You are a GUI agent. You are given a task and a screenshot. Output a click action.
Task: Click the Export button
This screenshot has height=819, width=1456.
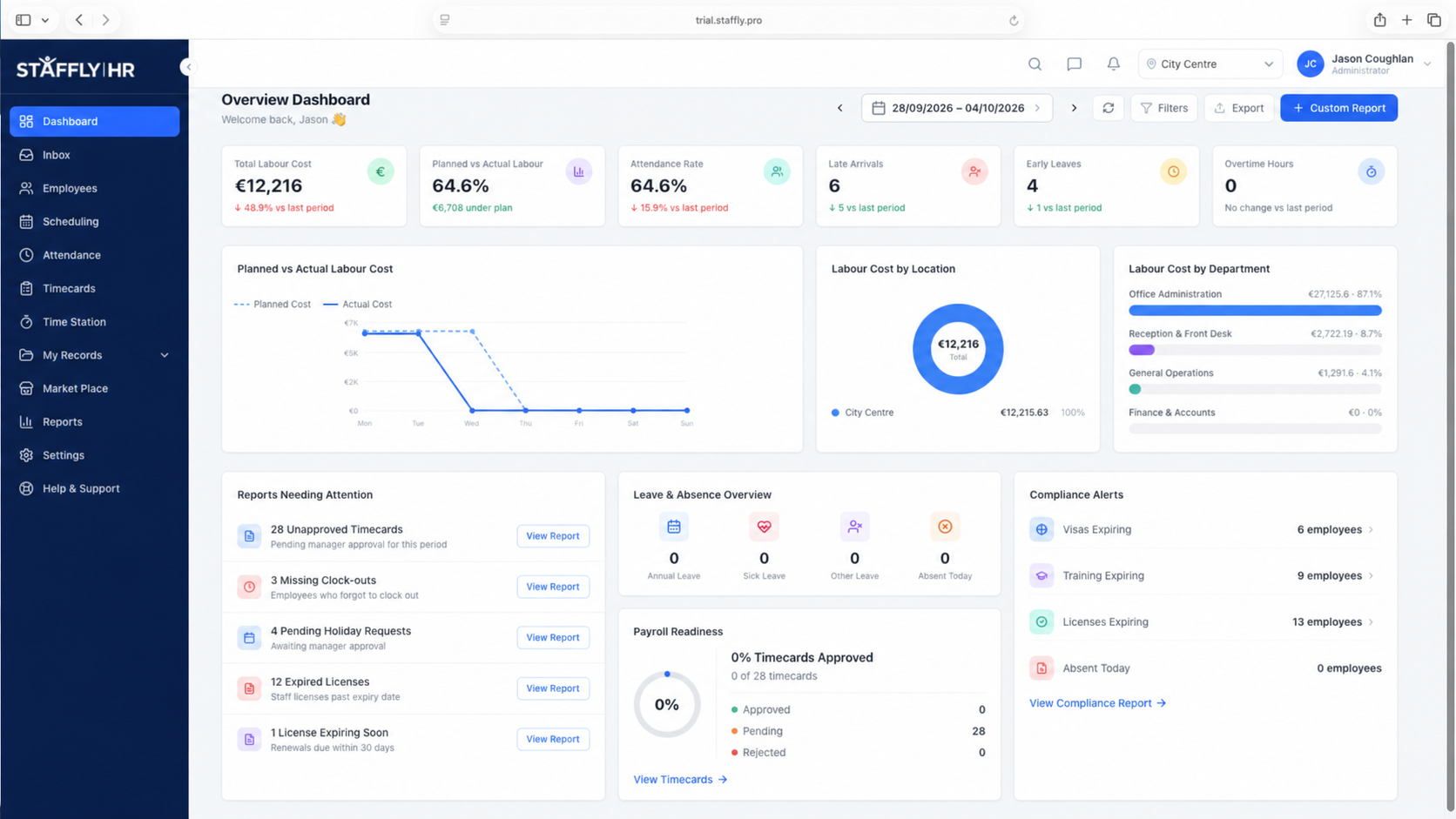click(x=1238, y=108)
